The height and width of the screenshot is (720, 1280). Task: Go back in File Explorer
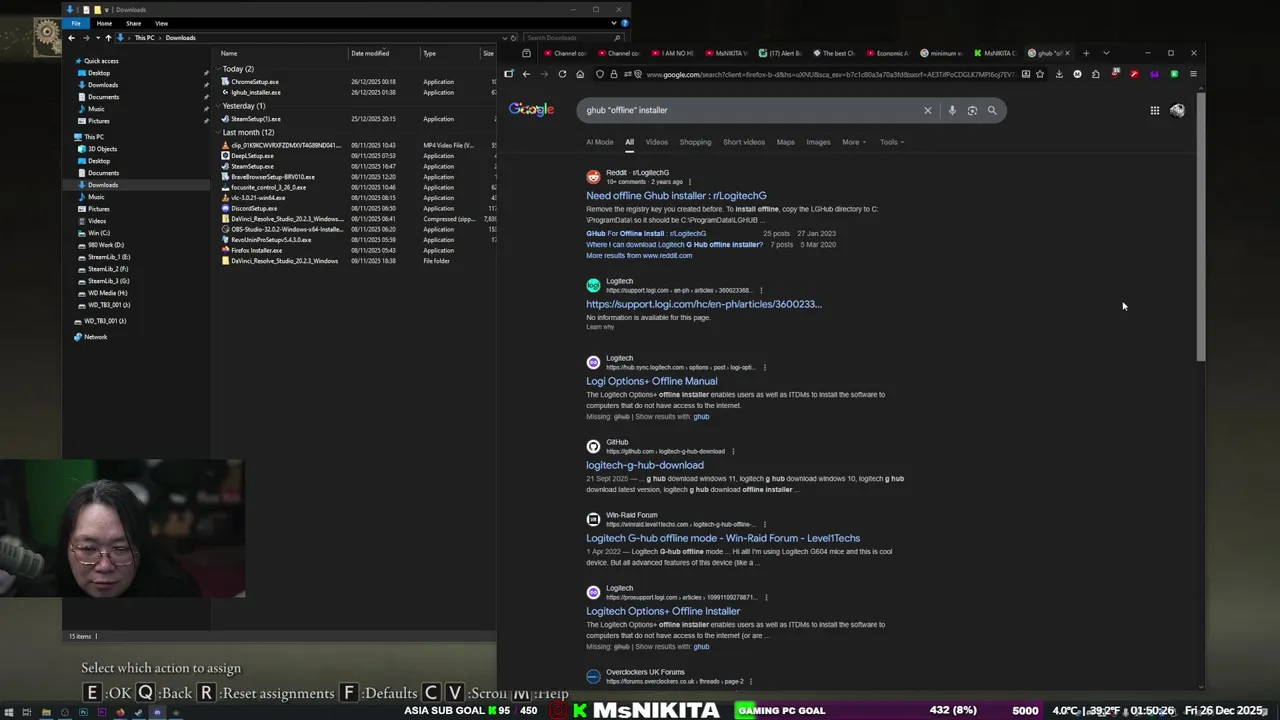(71, 38)
